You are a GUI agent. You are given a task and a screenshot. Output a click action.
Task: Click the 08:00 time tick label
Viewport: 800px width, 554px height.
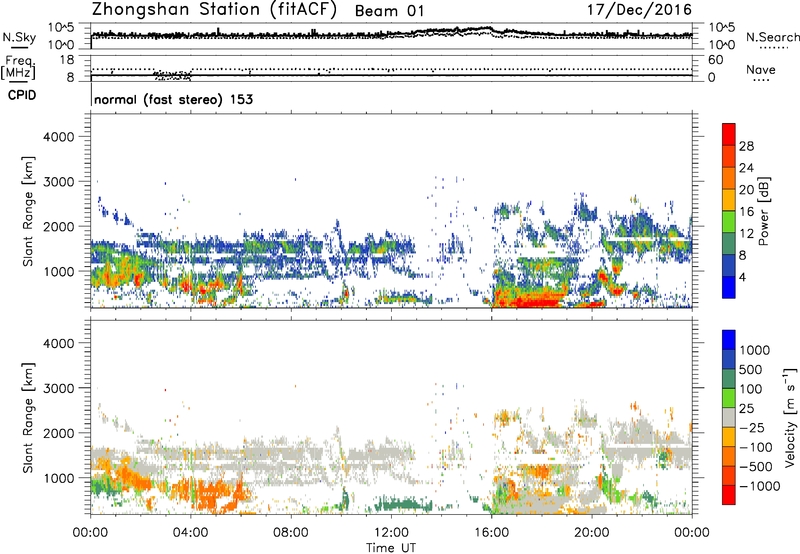coord(291,533)
